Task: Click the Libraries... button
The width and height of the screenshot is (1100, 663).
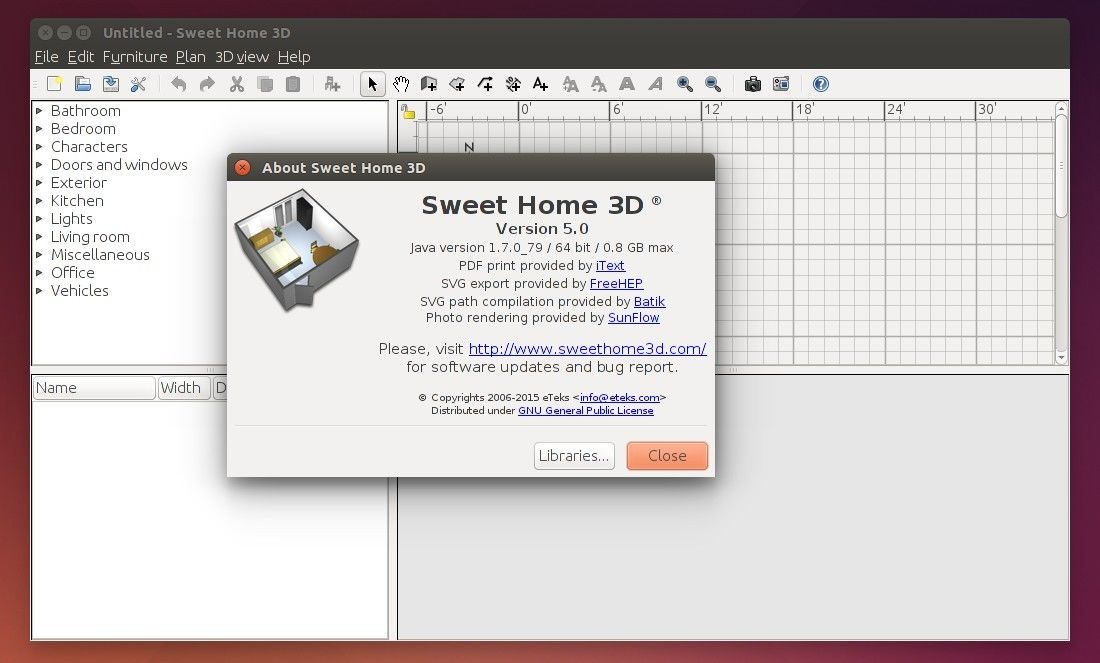Action: (x=574, y=456)
